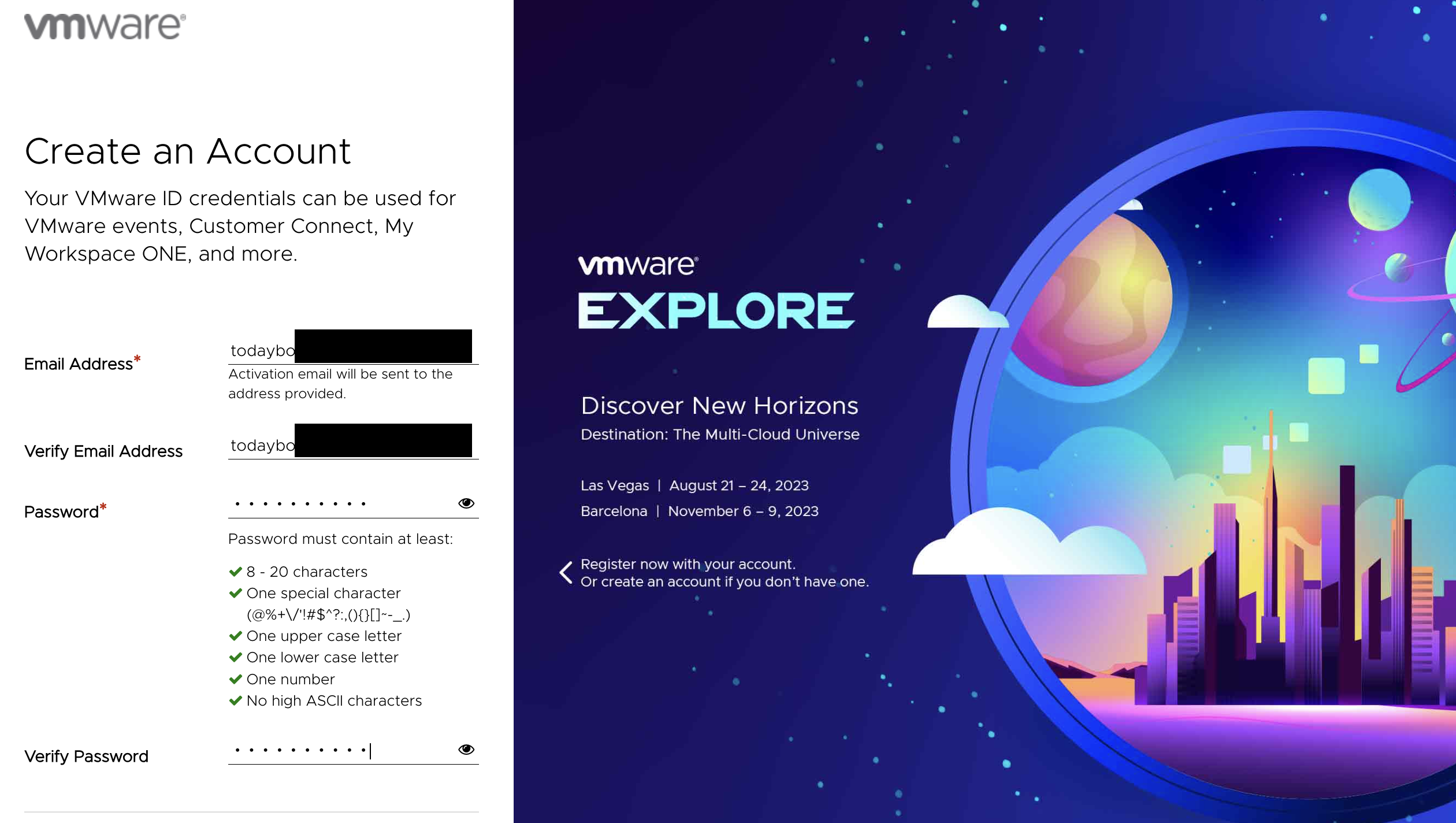The height and width of the screenshot is (823, 1456).
Task: Click 'One lower case letter' requirement
Action: click(x=322, y=657)
